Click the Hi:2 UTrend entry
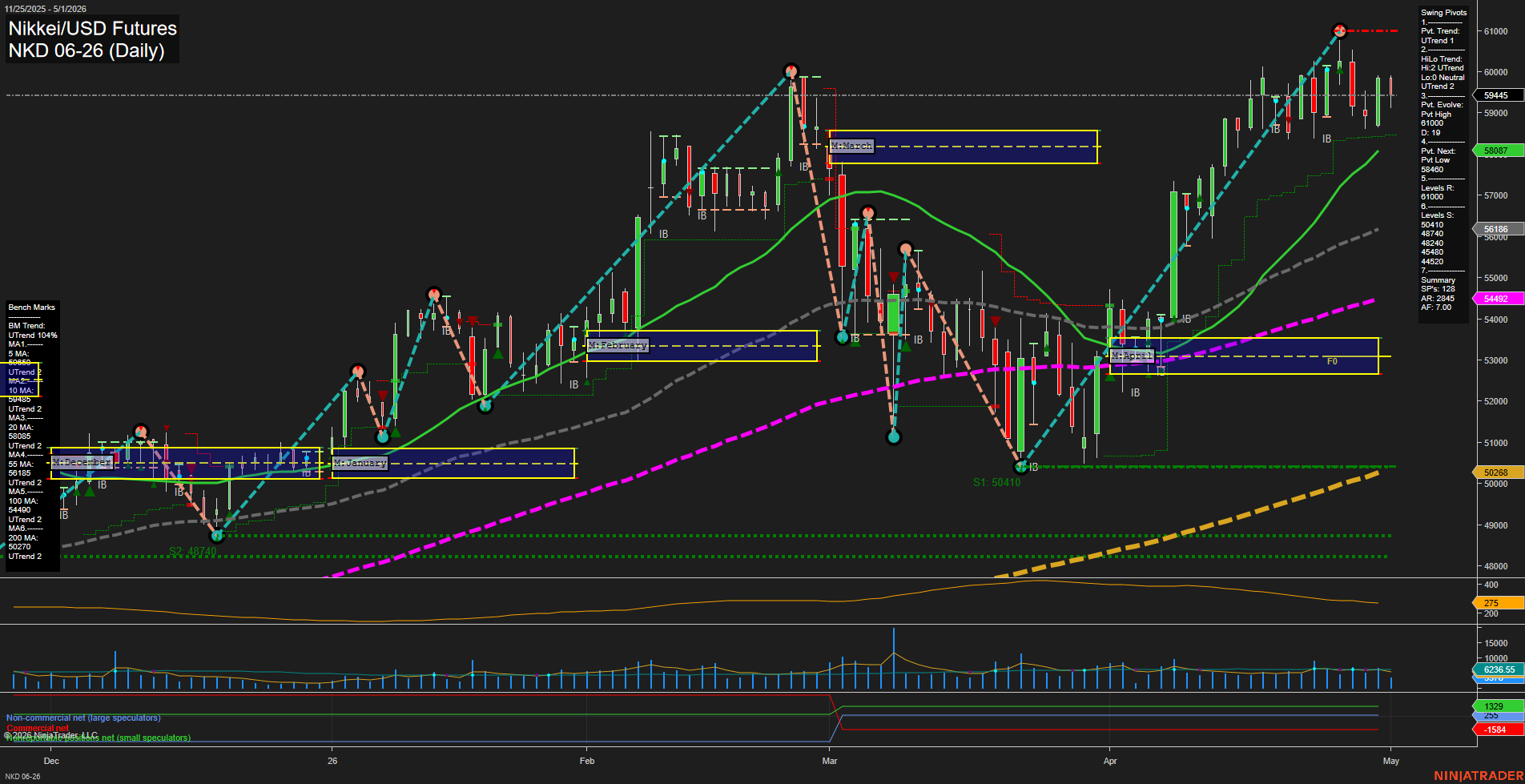The width and height of the screenshot is (1525, 784). 1443,68
